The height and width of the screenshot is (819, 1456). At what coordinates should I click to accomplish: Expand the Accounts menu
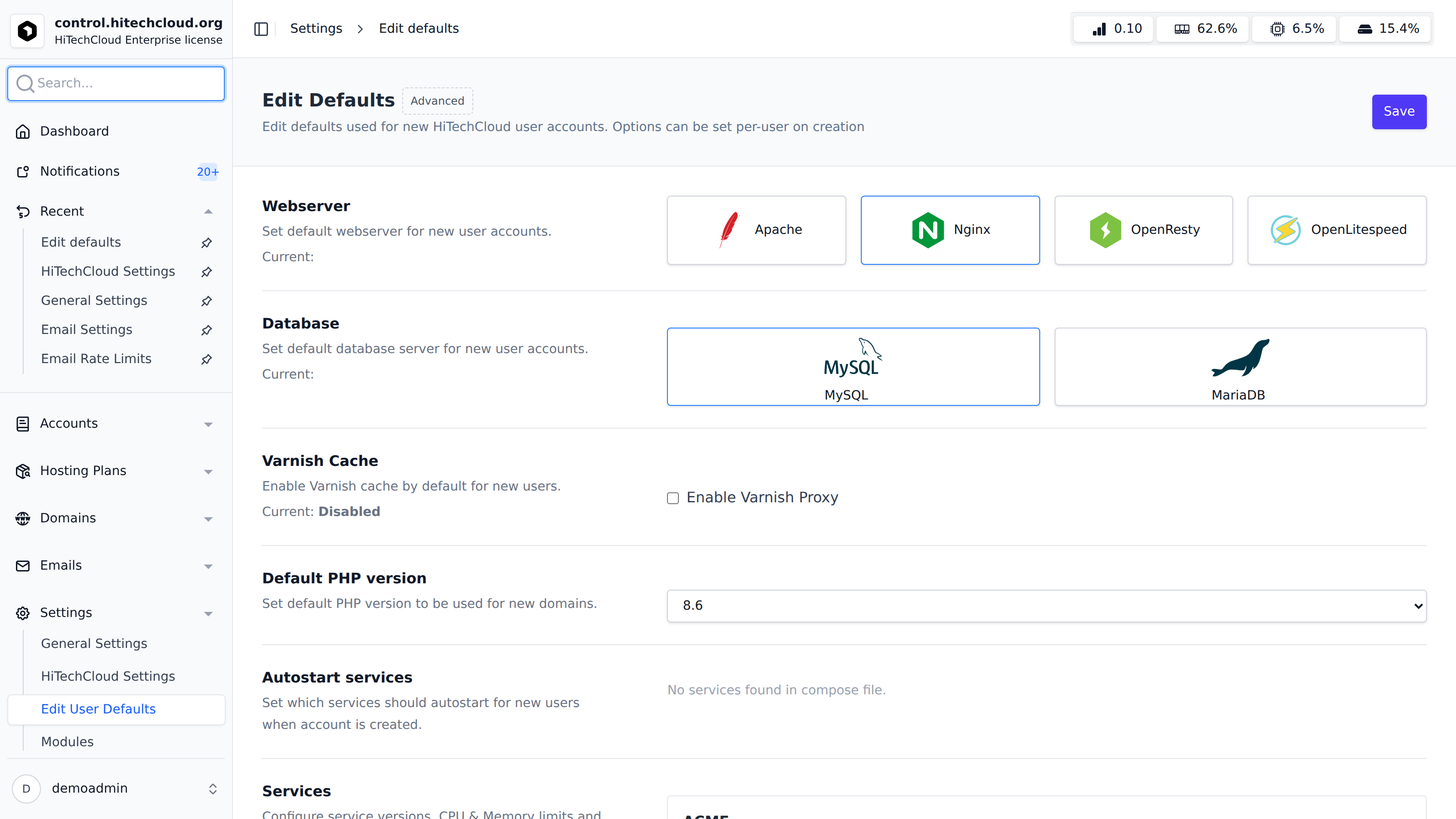(116, 424)
